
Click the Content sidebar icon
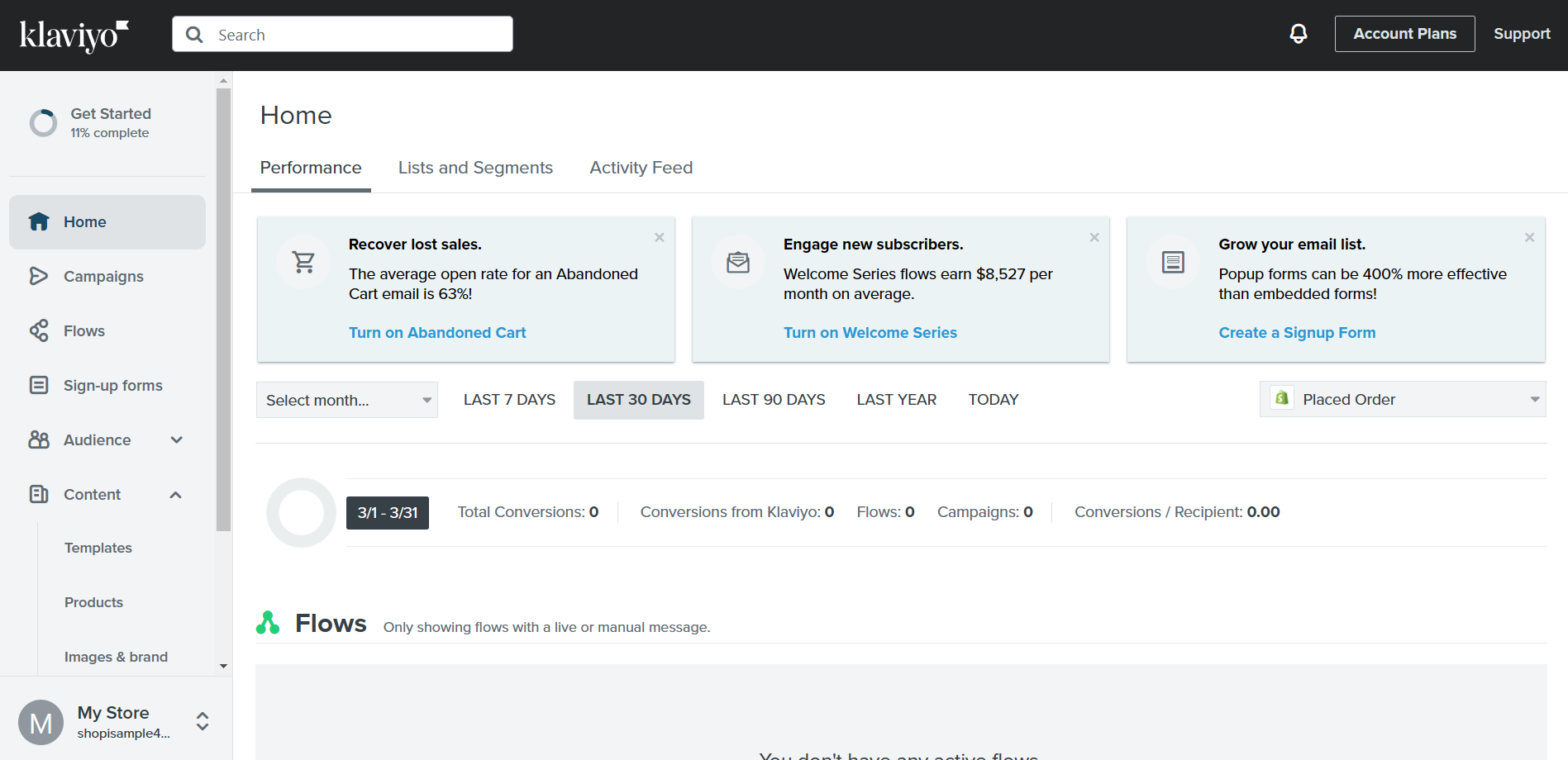click(39, 494)
